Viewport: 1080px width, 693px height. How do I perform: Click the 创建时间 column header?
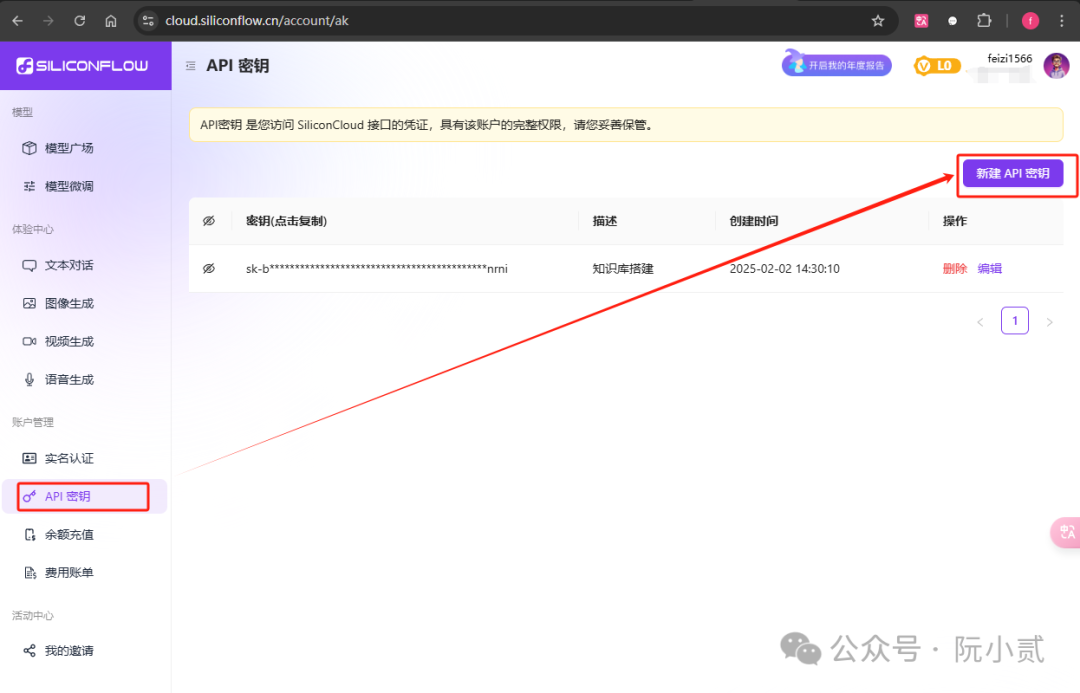(754, 221)
